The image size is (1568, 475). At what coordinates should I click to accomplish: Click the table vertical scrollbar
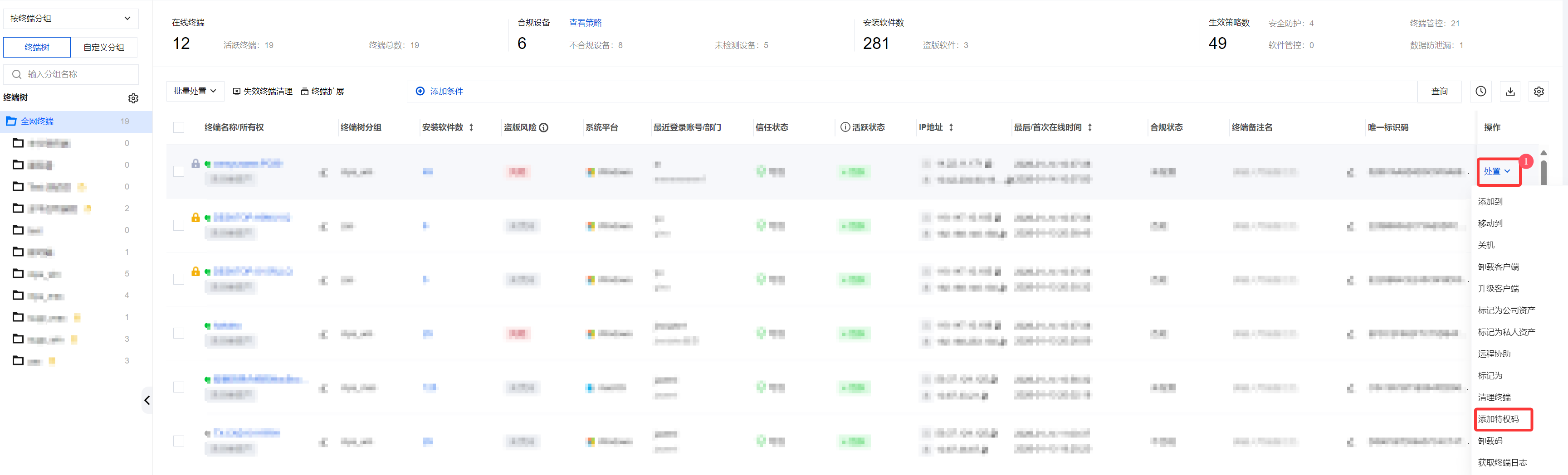point(1543,171)
